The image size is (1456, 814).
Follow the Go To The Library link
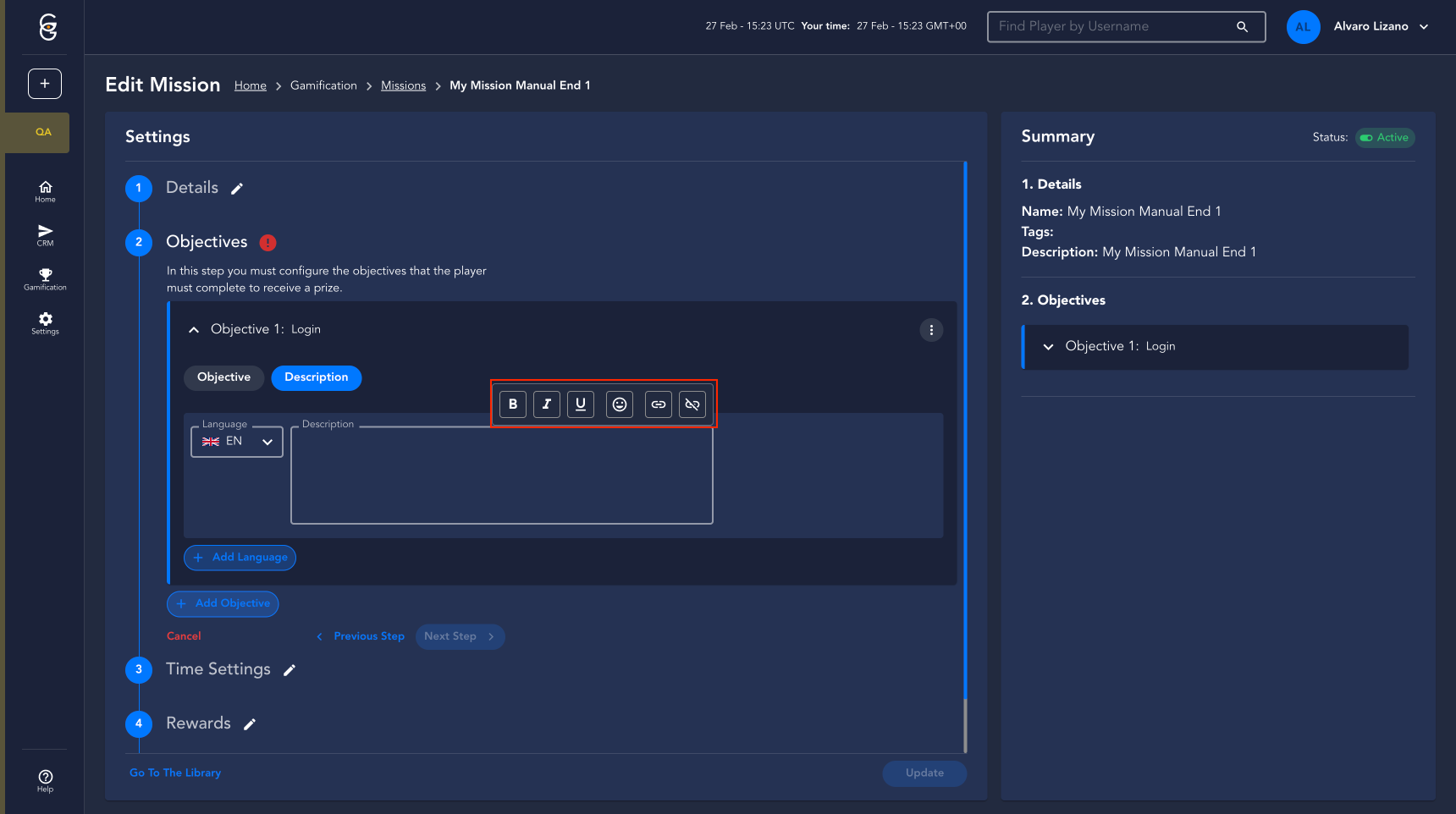pyautogui.click(x=175, y=773)
